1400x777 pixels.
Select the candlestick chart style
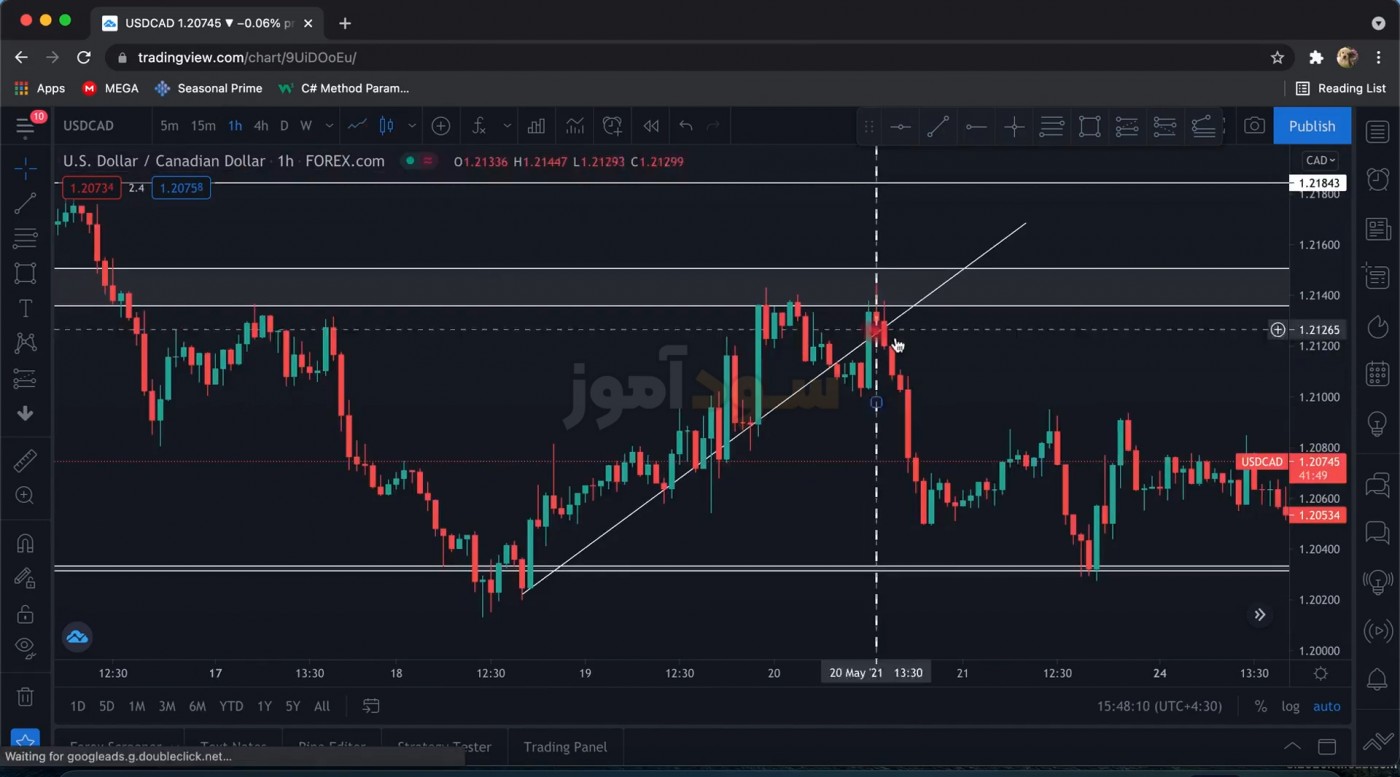point(386,125)
